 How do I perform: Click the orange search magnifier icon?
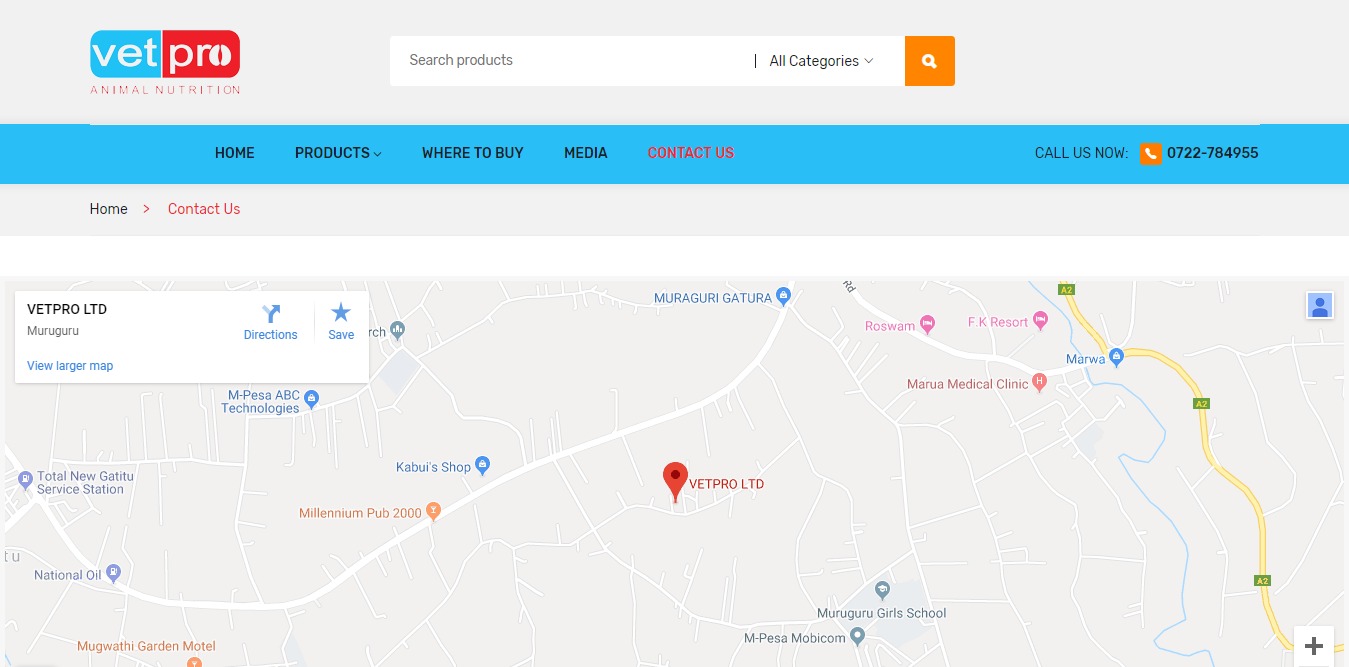pyautogui.click(x=929, y=61)
